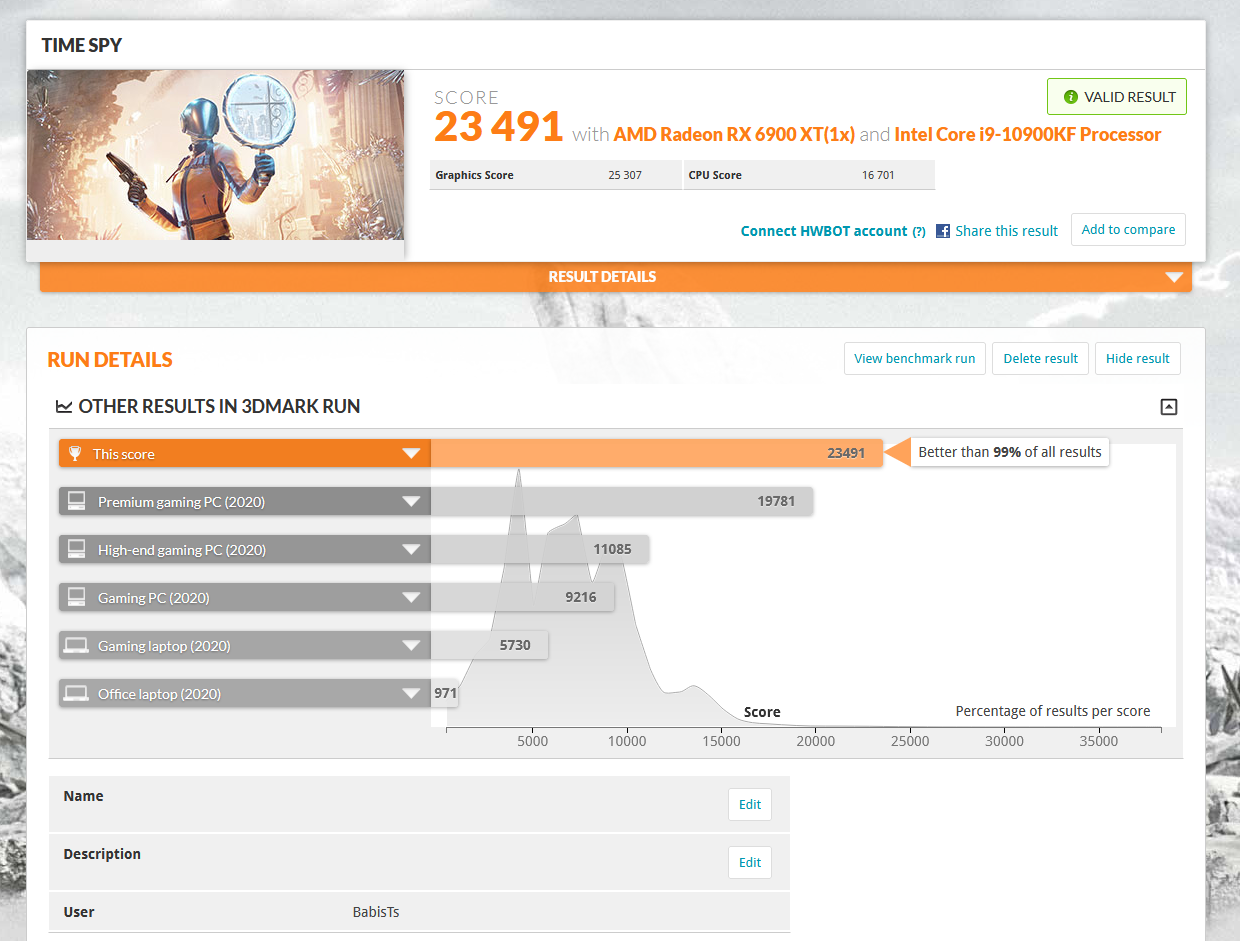1240x941 pixels.
Task: Expand the Result Details orange bar arrow
Action: tap(1174, 277)
